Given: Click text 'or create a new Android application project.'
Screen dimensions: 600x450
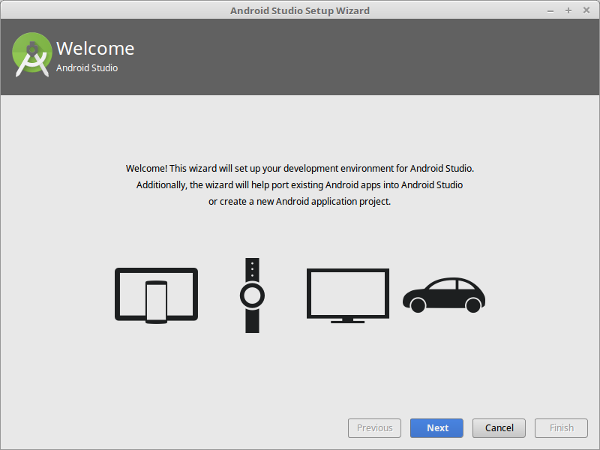Looking at the screenshot, I should pos(300,202).
